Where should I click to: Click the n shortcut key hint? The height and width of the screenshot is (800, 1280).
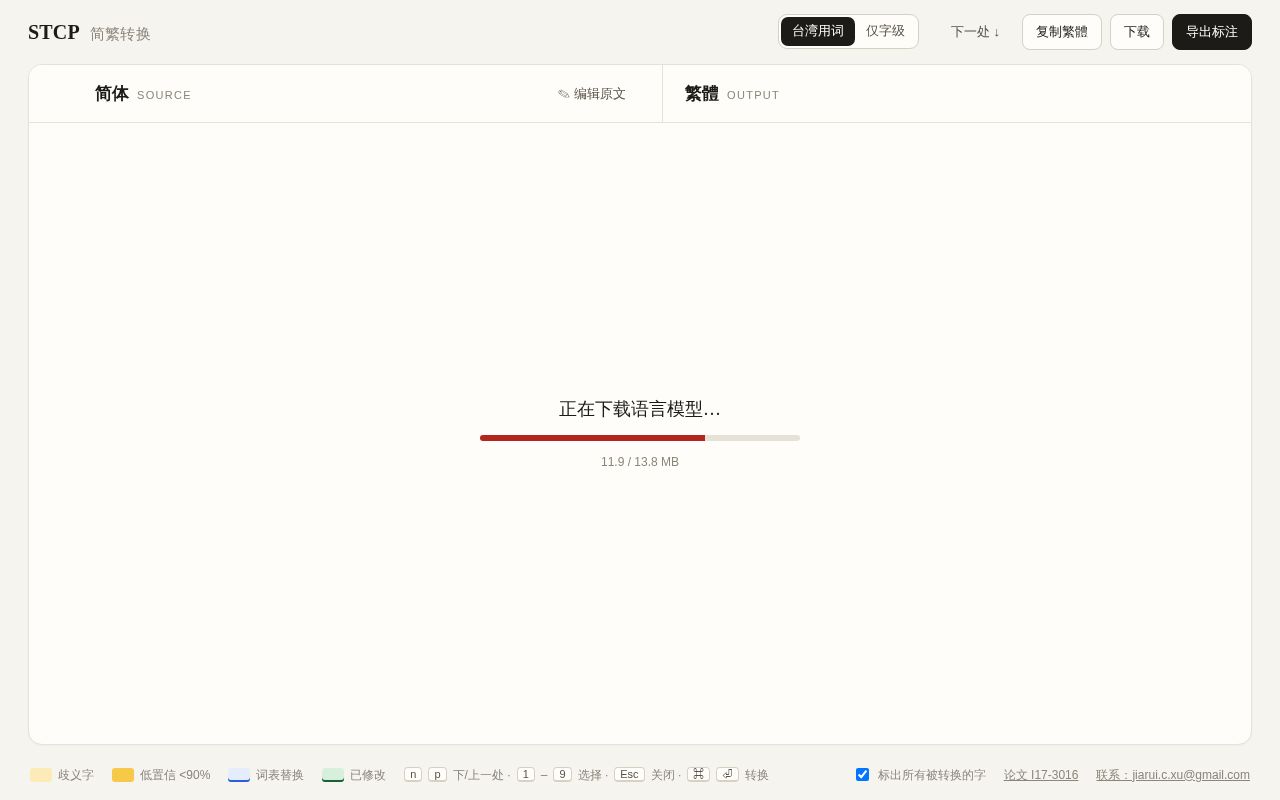tap(413, 774)
